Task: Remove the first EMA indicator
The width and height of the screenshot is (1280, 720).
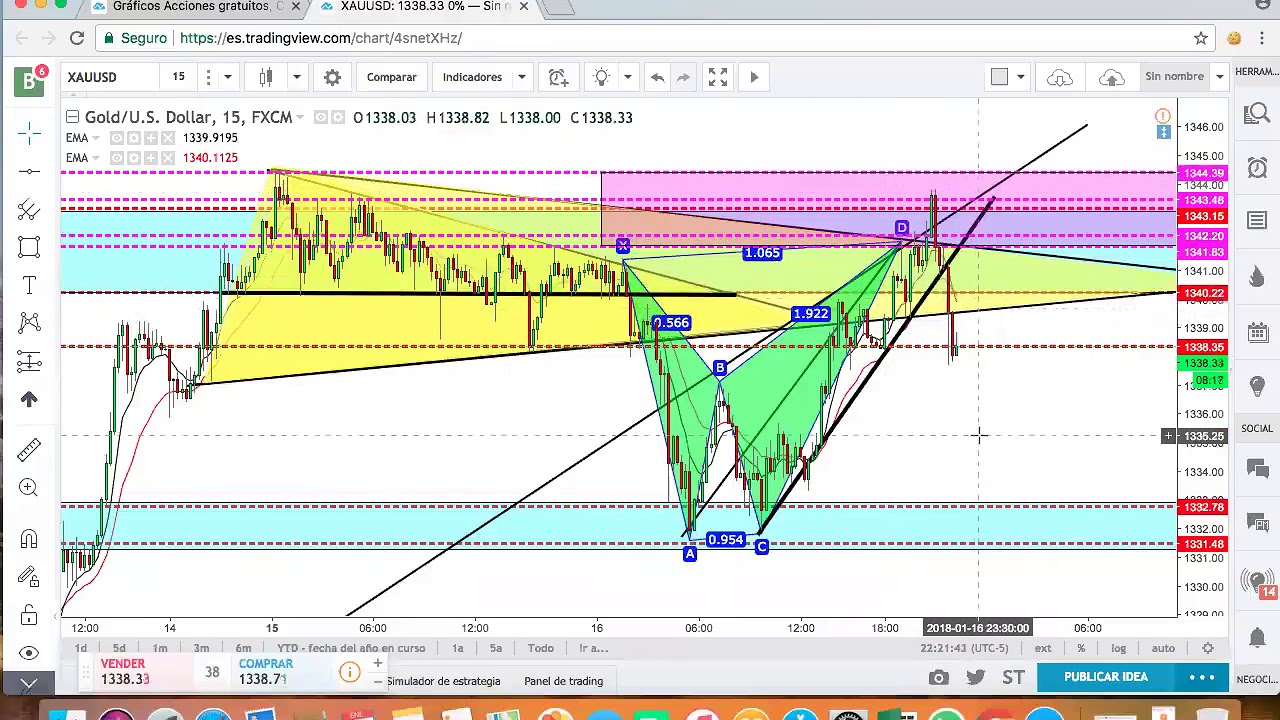Action: (167, 138)
